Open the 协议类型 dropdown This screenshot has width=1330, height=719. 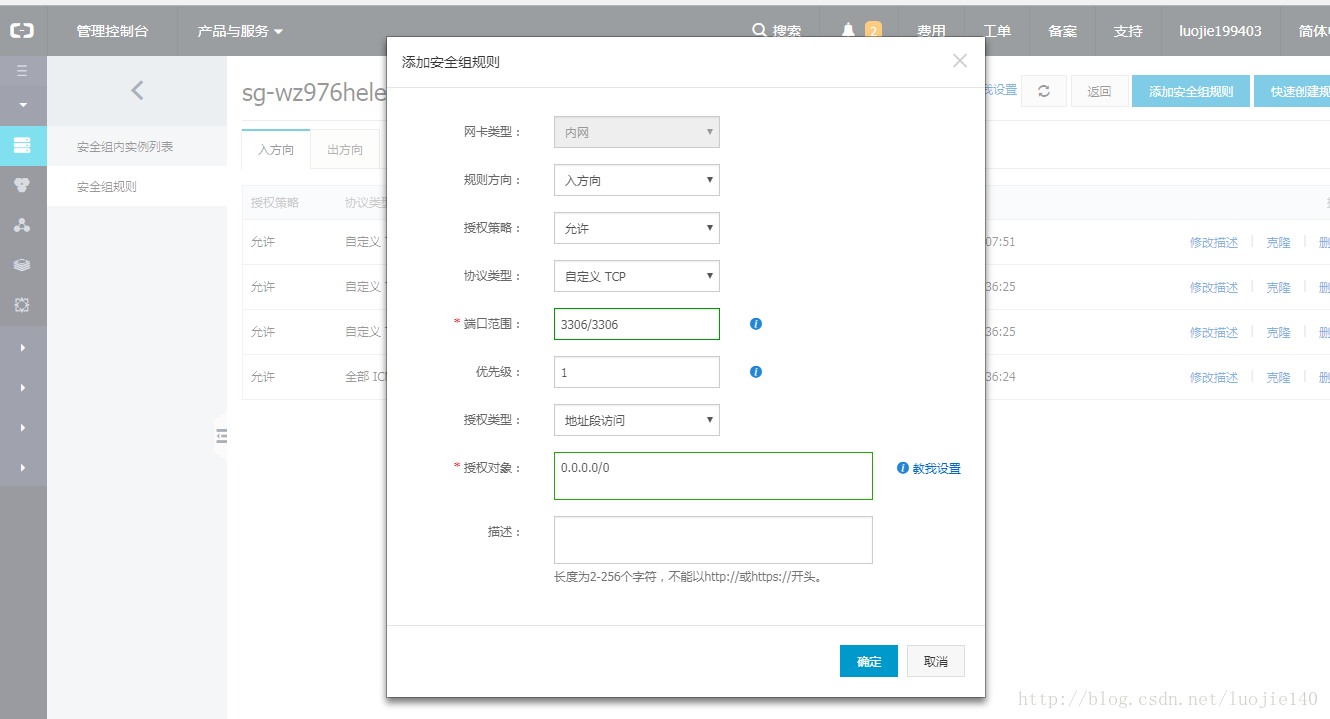tap(636, 276)
